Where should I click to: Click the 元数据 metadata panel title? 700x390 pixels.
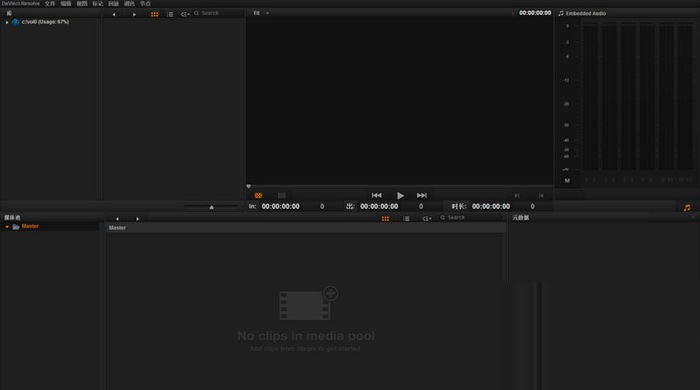pos(521,218)
